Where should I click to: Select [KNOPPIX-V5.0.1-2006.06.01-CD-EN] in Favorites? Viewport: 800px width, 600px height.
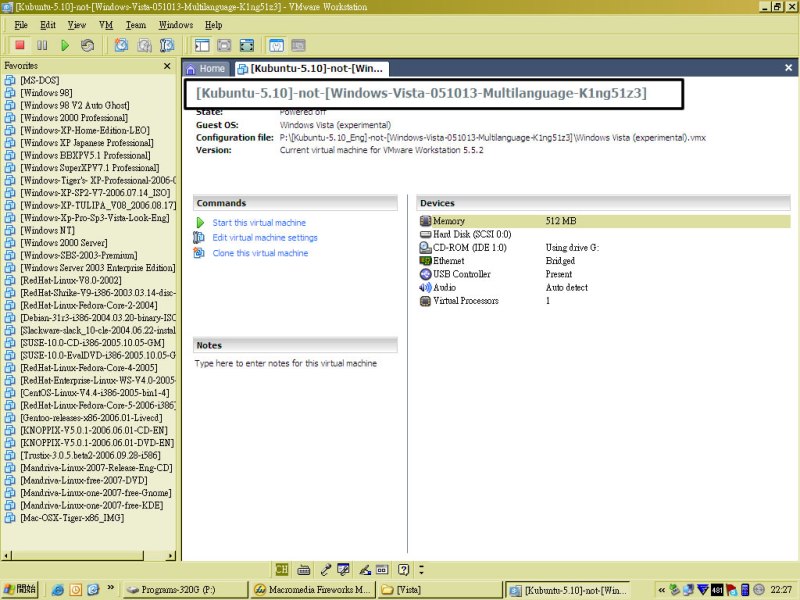click(94, 430)
